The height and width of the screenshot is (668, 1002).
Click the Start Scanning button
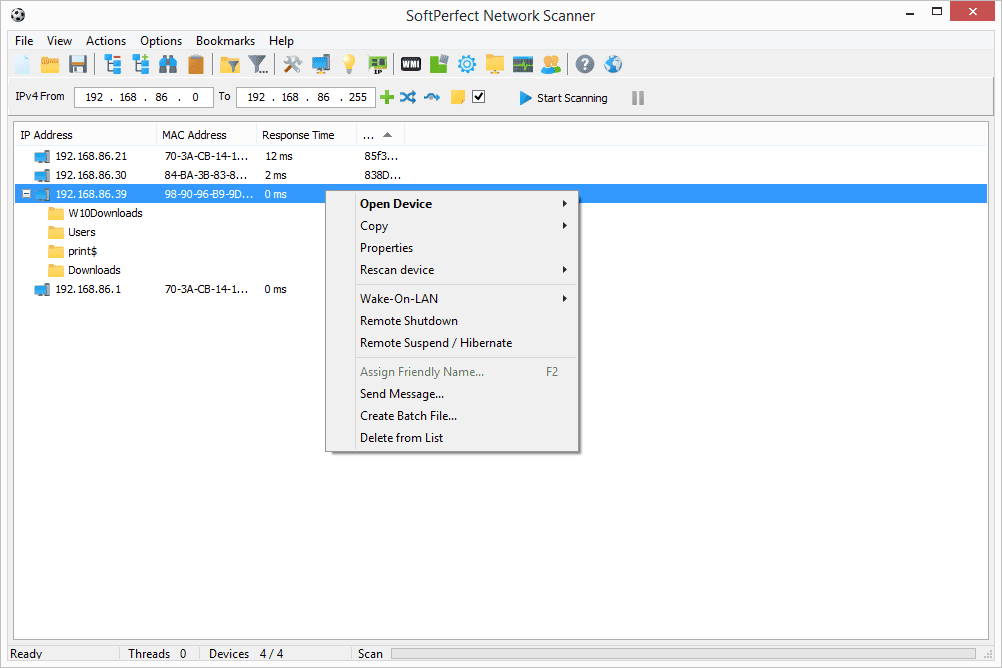[563, 98]
